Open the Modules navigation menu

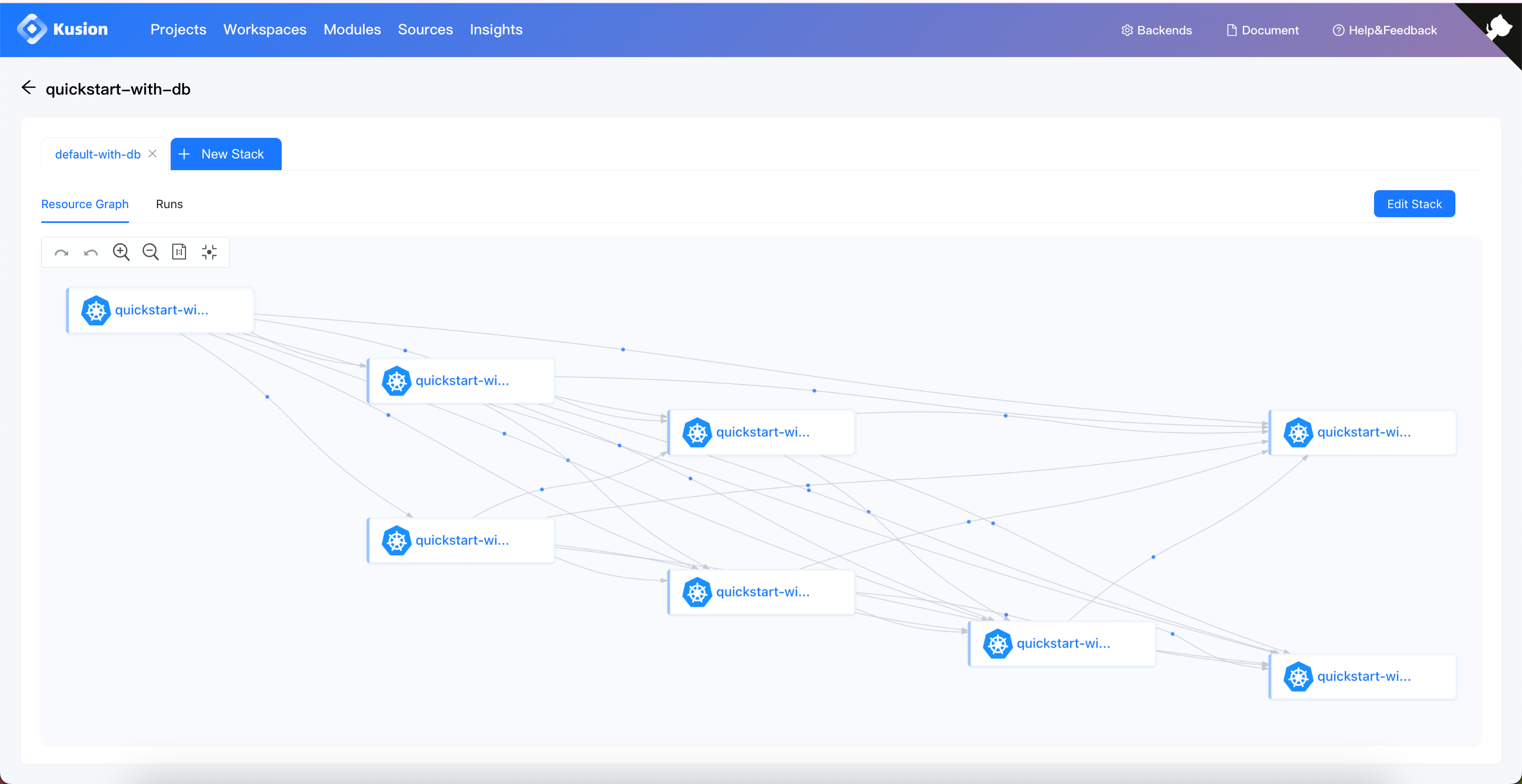click(x=352, y=29)
